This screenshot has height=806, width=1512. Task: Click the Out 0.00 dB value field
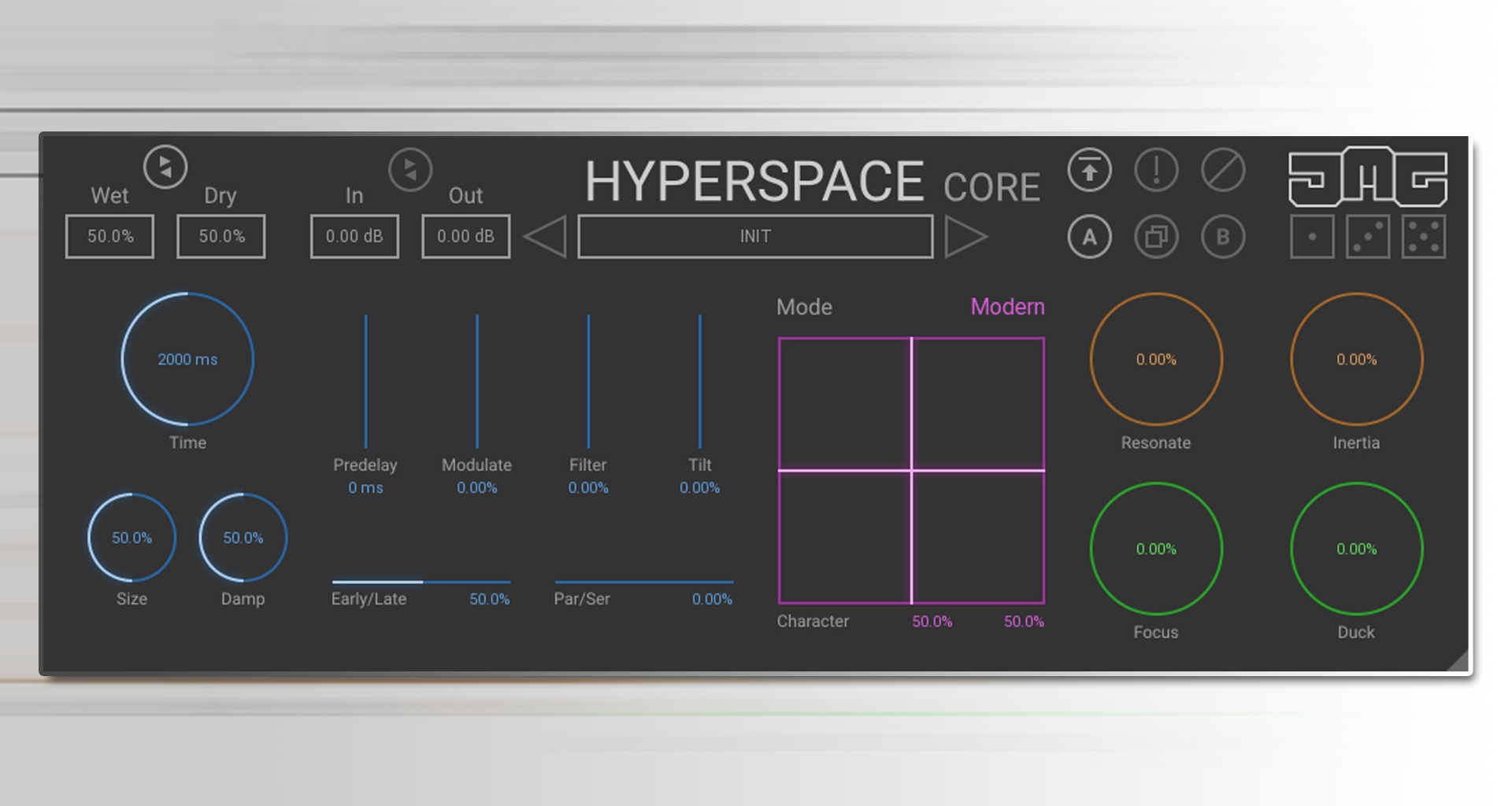[466, 236]
